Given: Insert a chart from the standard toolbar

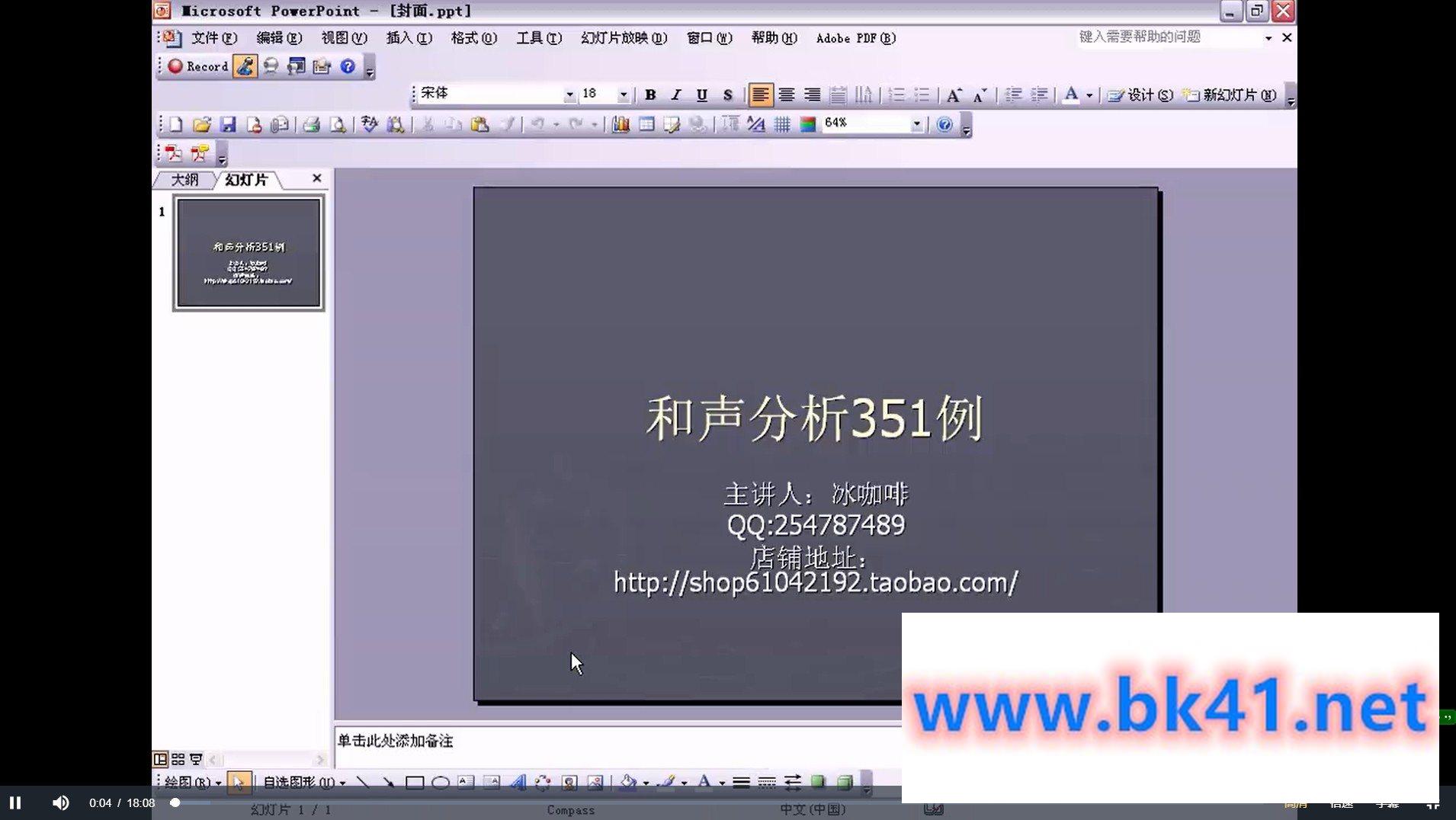Looking at the screenshot, I should coord(620,123).
